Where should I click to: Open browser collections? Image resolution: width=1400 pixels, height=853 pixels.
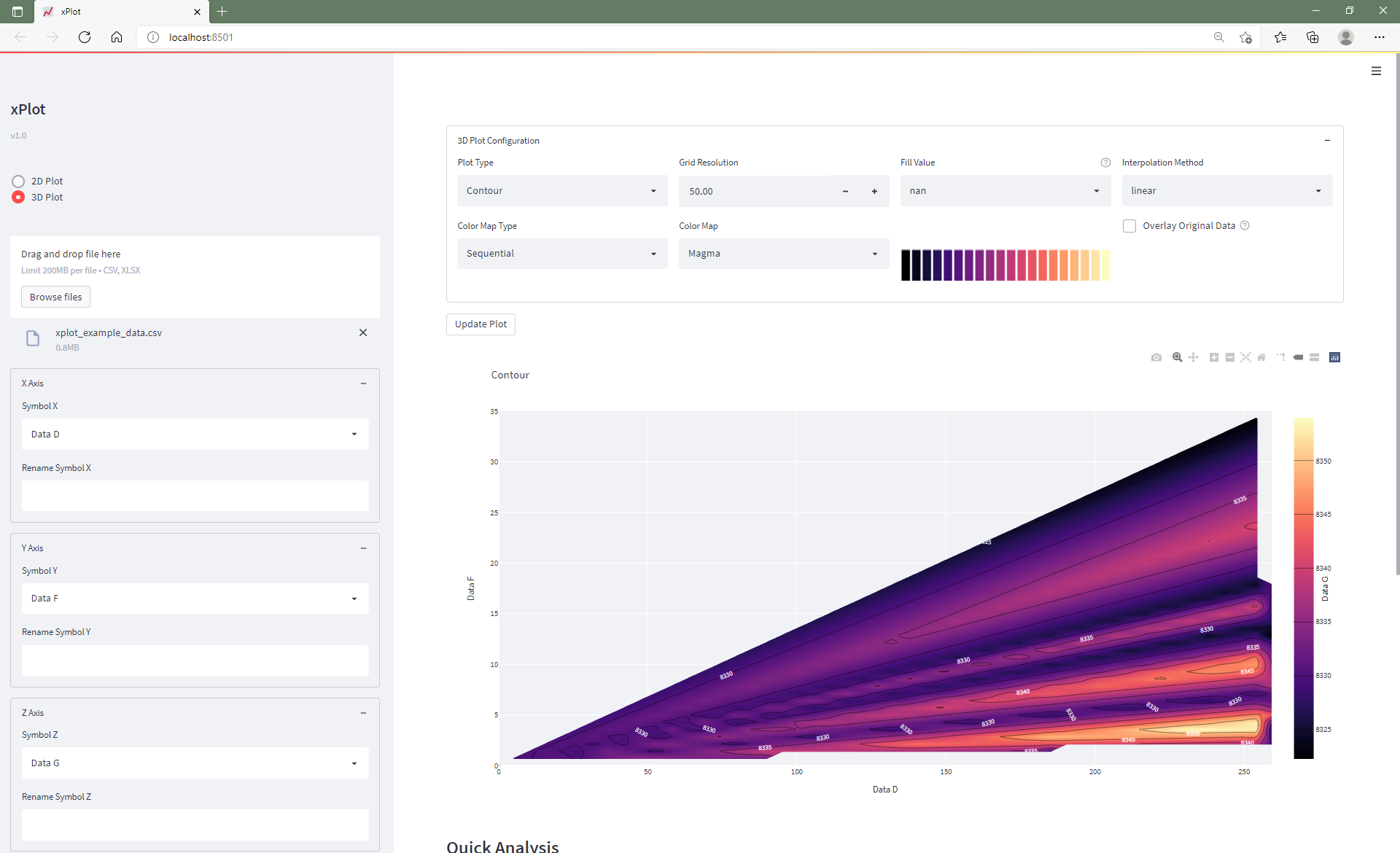[x=1312, y=37]
